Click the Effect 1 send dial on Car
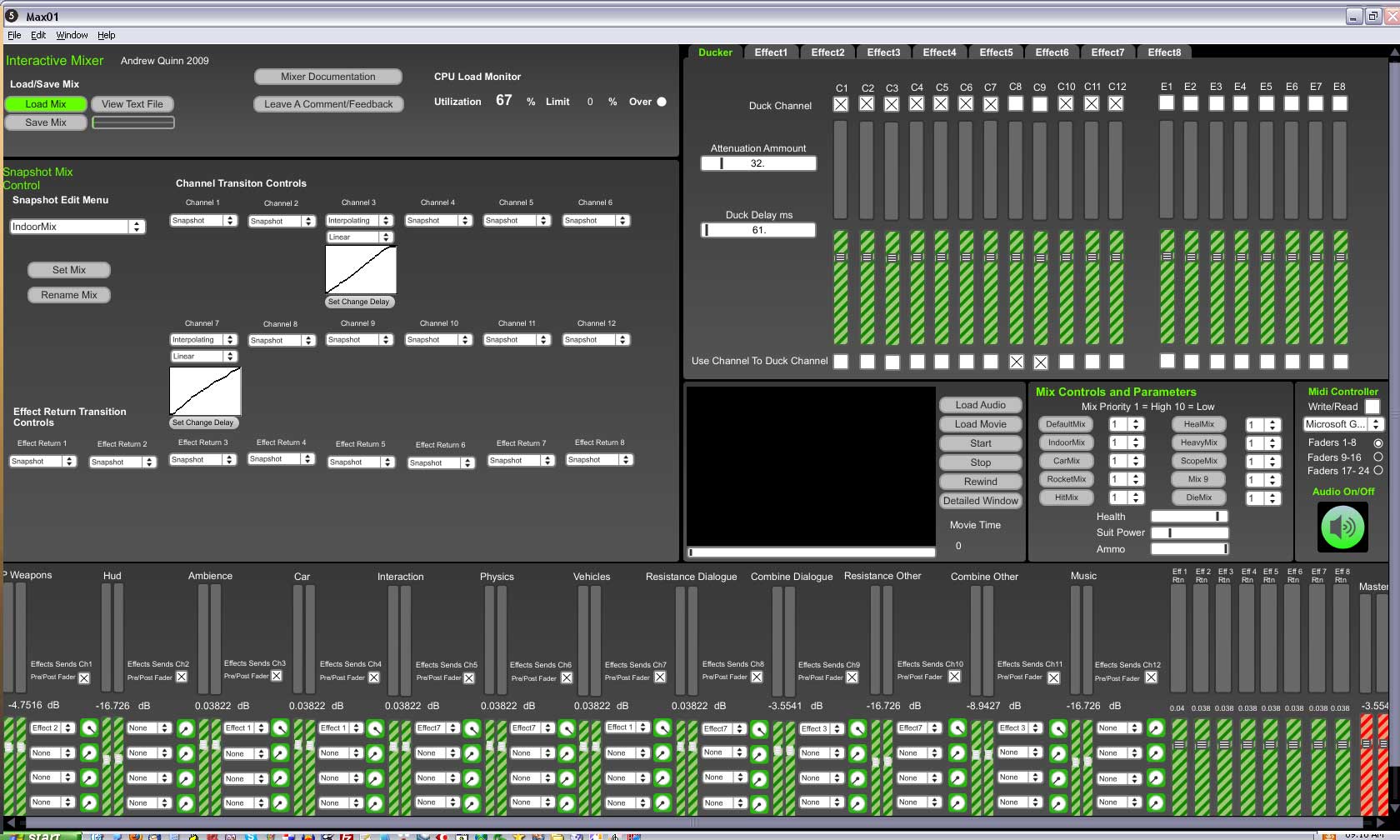Viewport: 1400px width, 840px height. [x=375, y=728]
